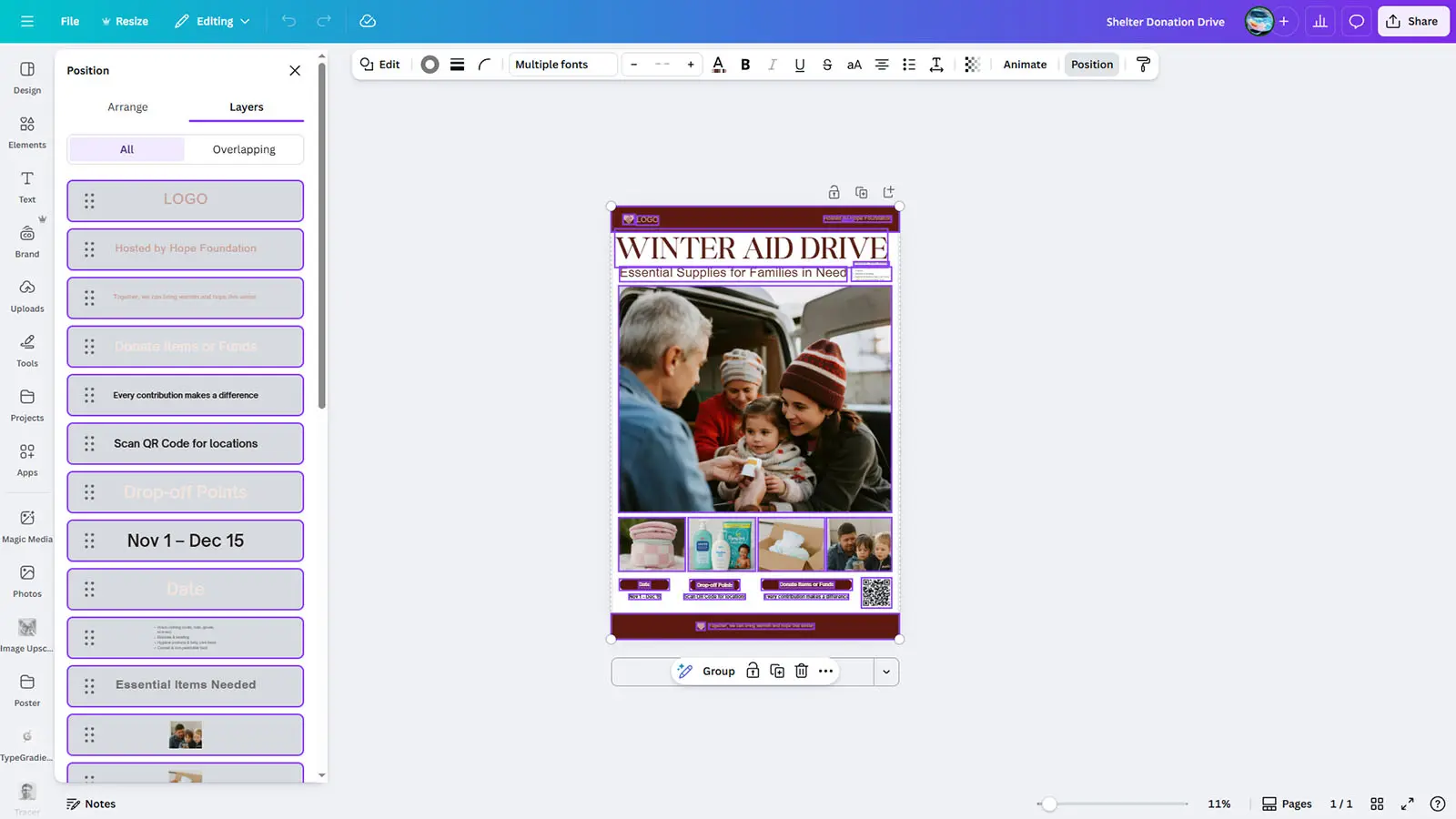Switch to the Arrange tab
The image size is (1456, 819).
(x=127, y=107)
